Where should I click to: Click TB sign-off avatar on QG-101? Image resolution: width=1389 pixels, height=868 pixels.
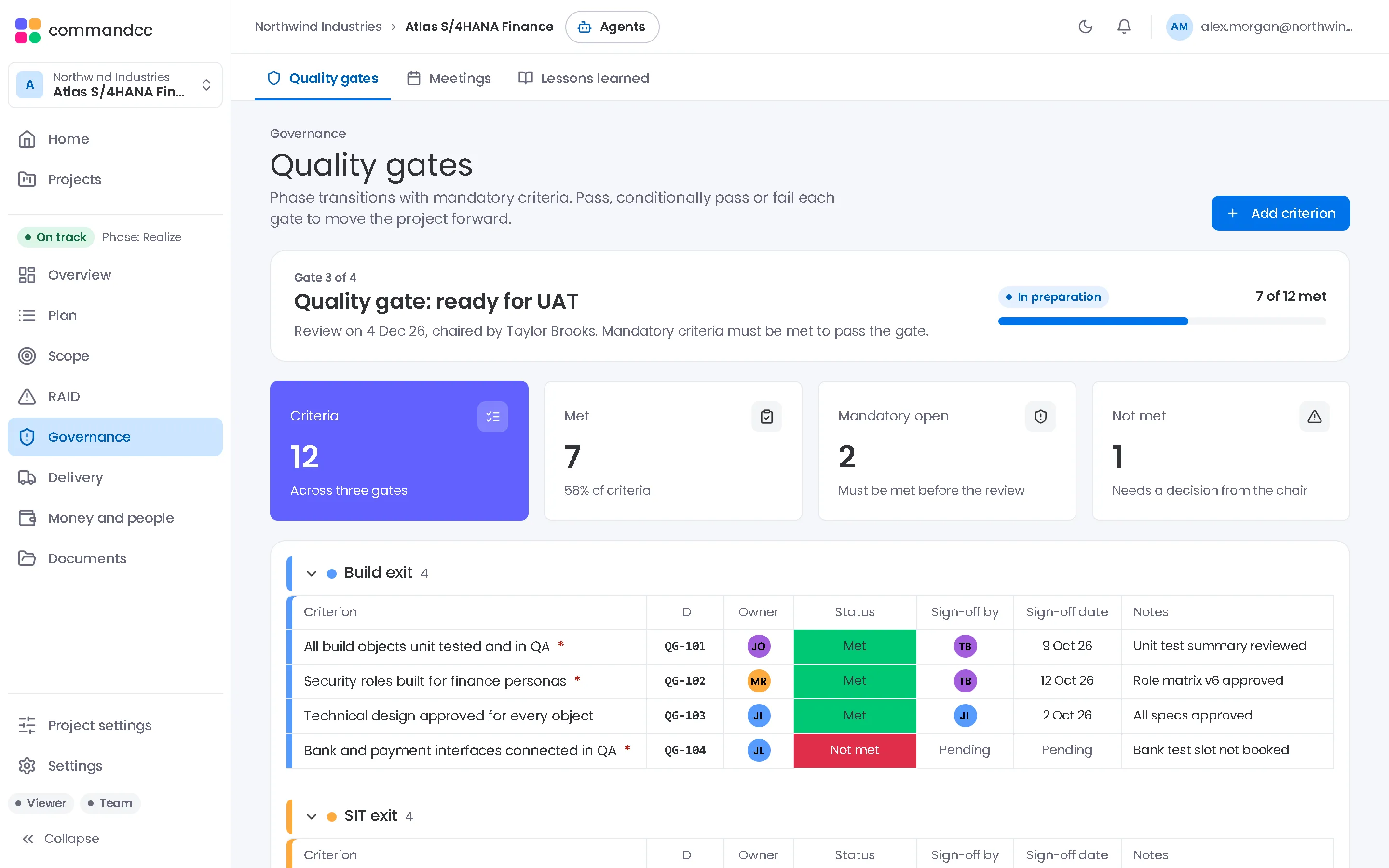[965, 646]
